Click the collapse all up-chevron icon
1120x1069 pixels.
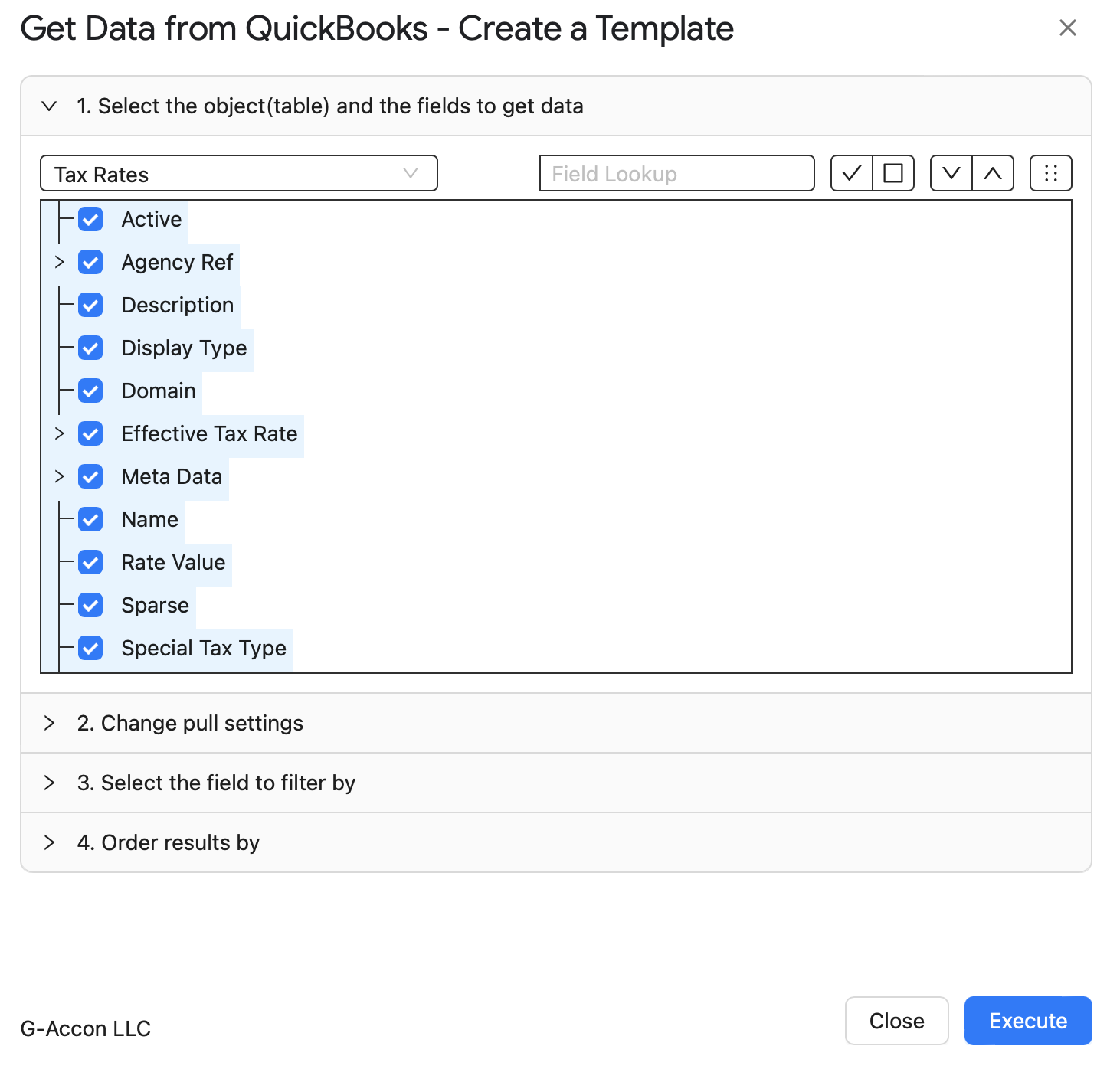[993, 173]
